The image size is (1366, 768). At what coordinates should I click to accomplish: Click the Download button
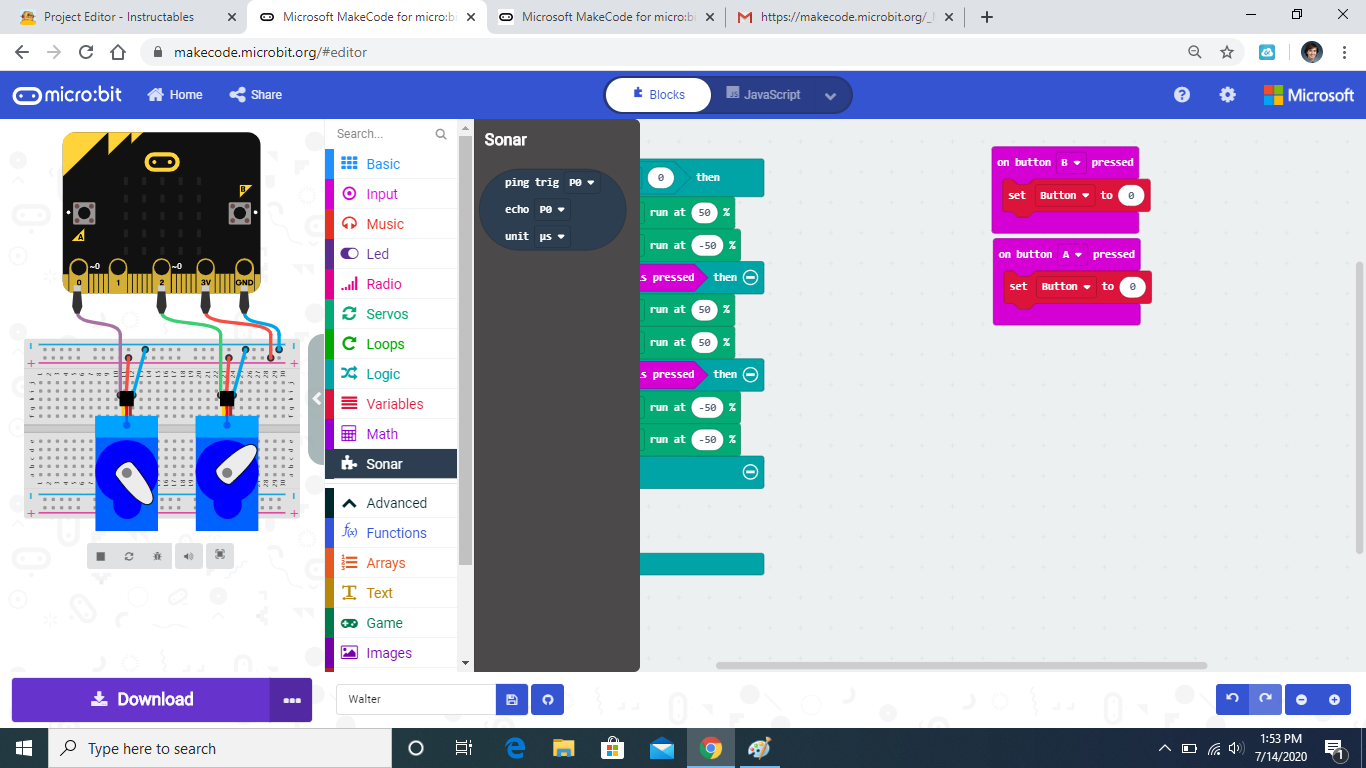tap(141, 700)
